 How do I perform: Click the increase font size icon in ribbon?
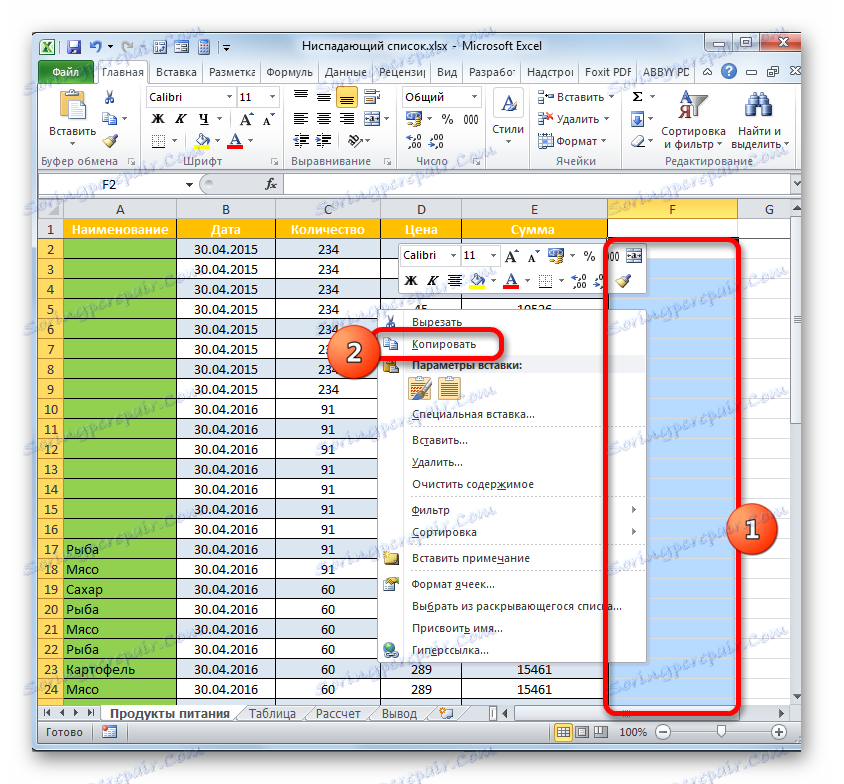pyautogui.click(x=246, y=119)
